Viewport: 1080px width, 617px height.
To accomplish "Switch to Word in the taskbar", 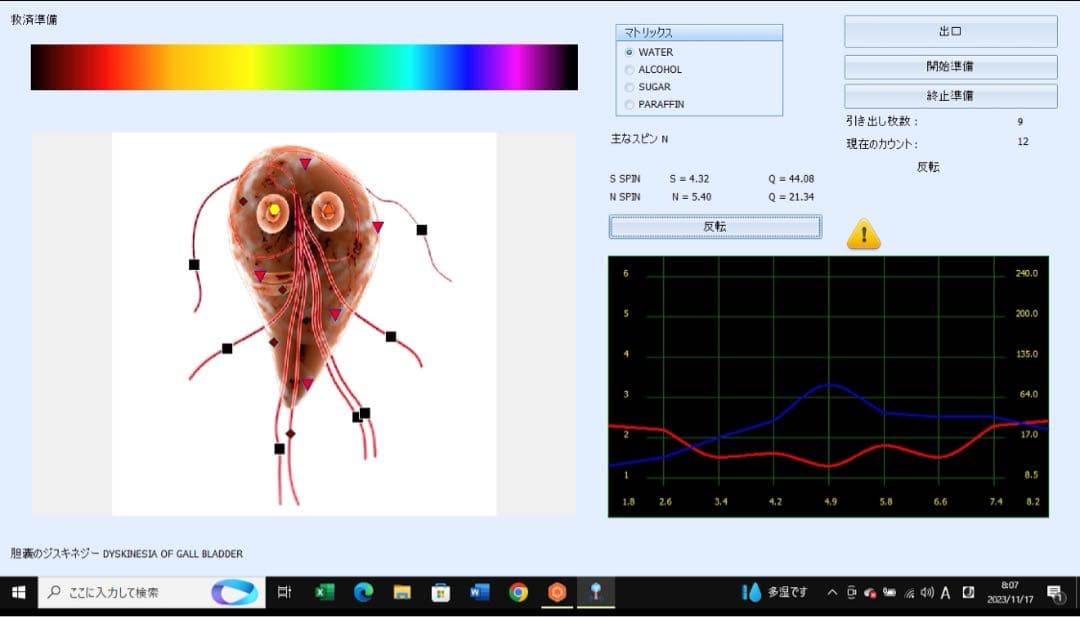I will 479,592.
